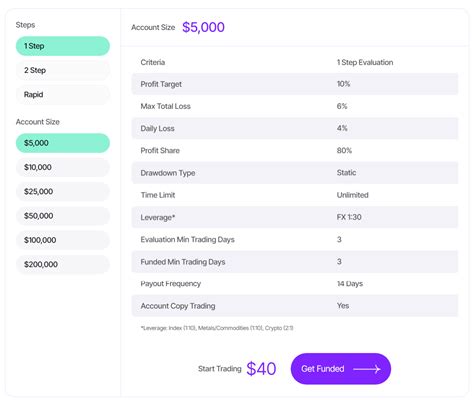Image resolution: width=474 pixels, height=401 pixels.
Task: Click the Max Total Loss row
Action: [295, 106]
